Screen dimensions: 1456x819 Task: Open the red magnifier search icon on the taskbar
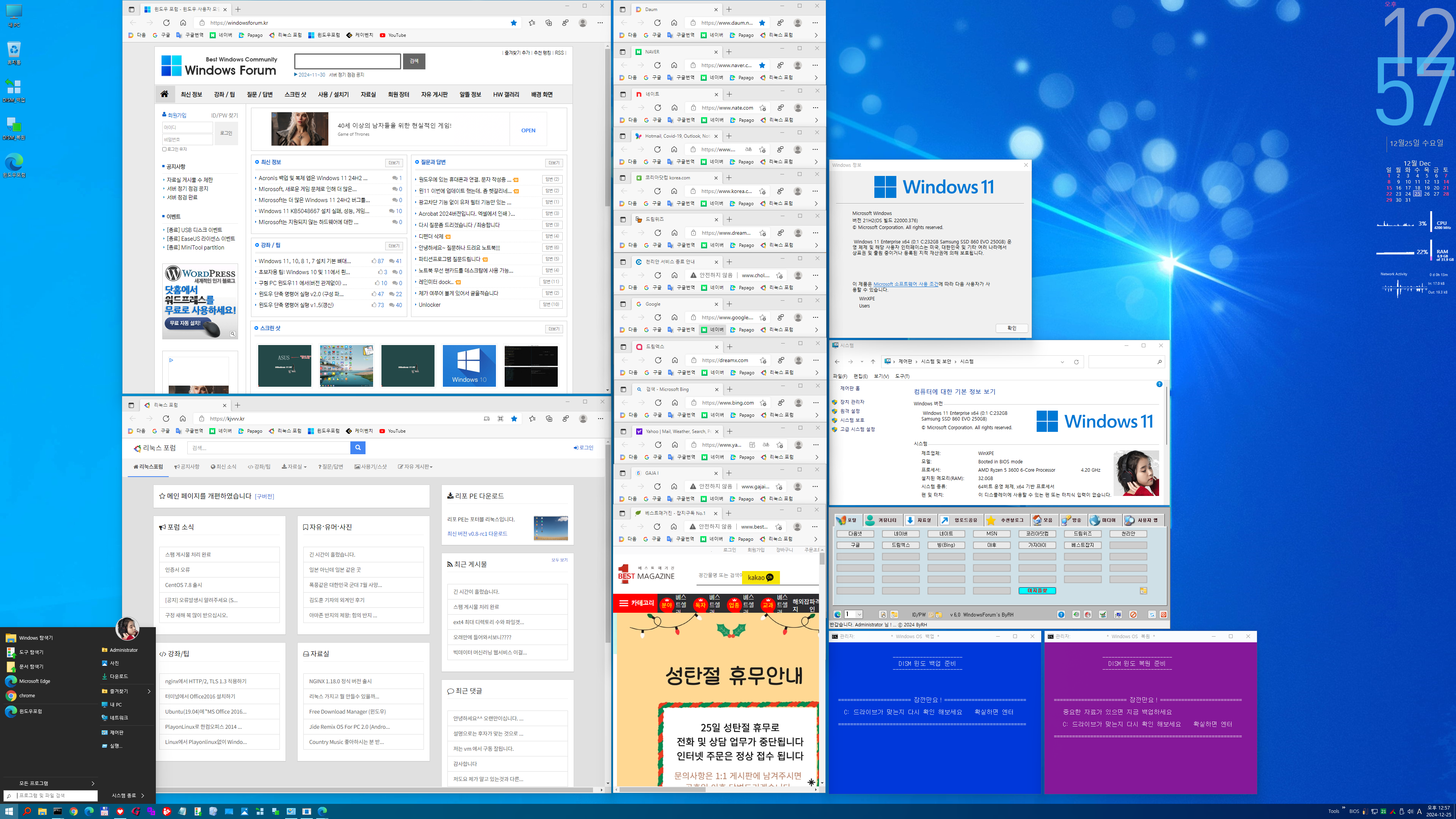[x=26, y=811]
